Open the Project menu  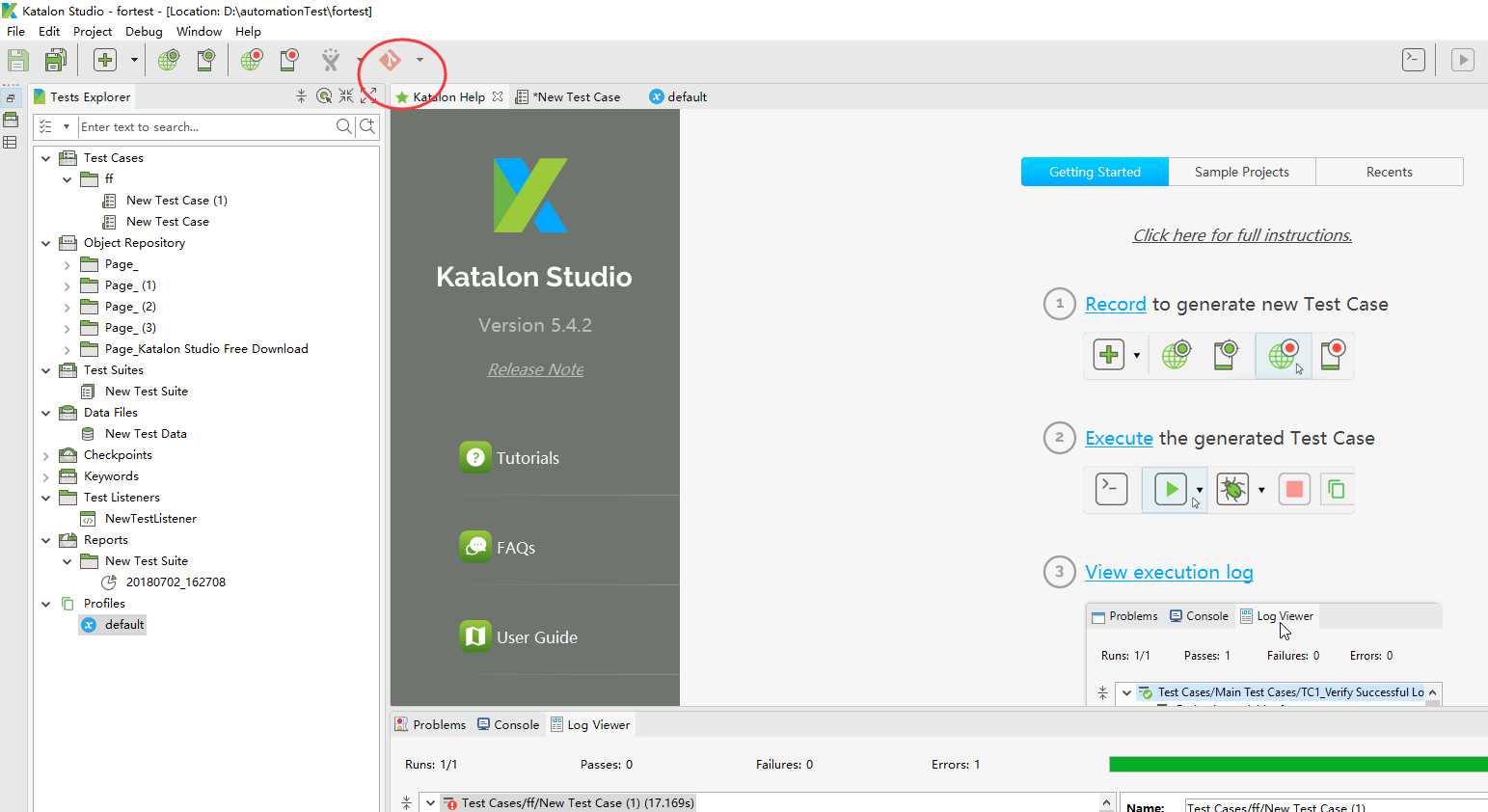point(93,31)
